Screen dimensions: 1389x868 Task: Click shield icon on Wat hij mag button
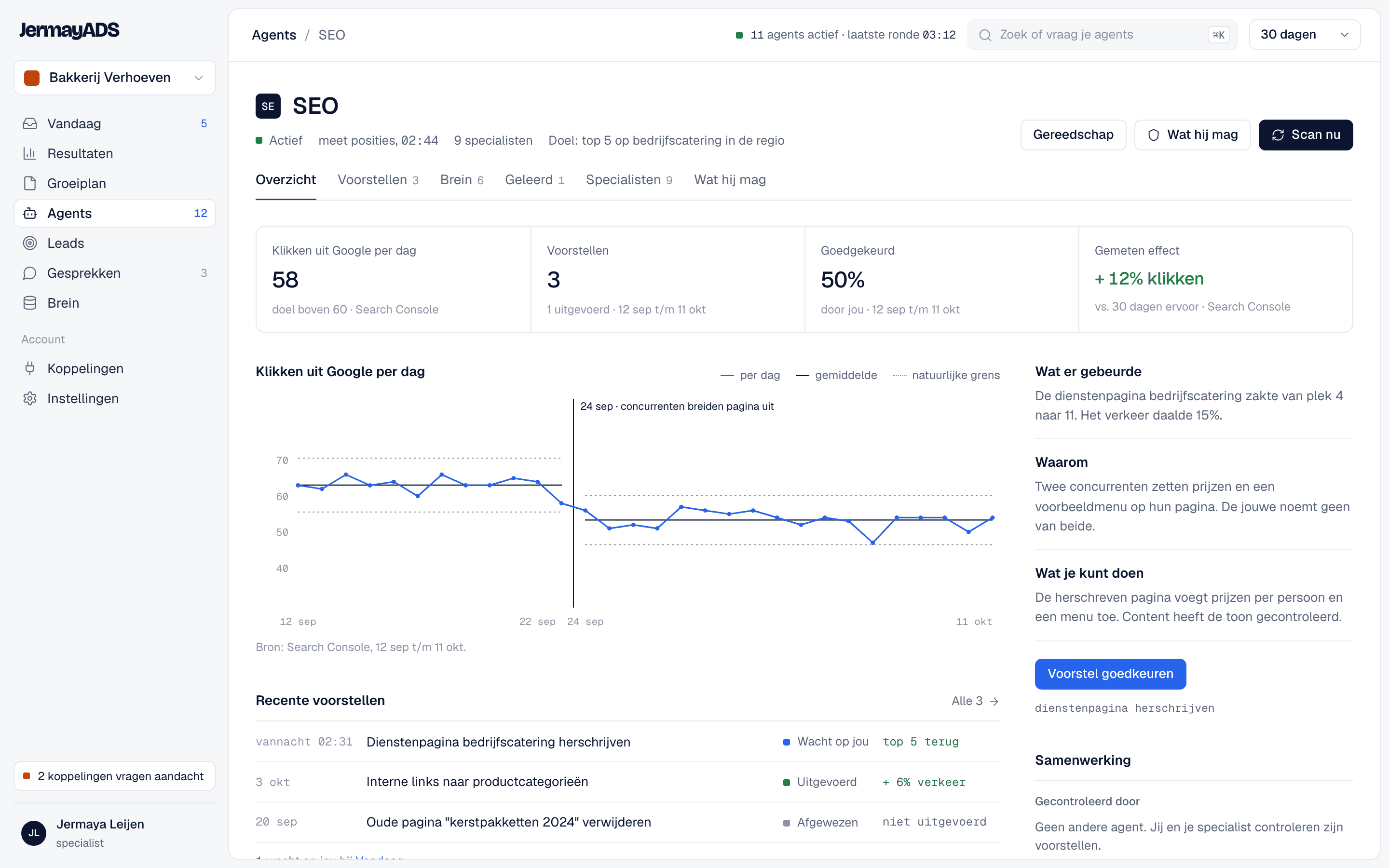(x=1153, y=135)
